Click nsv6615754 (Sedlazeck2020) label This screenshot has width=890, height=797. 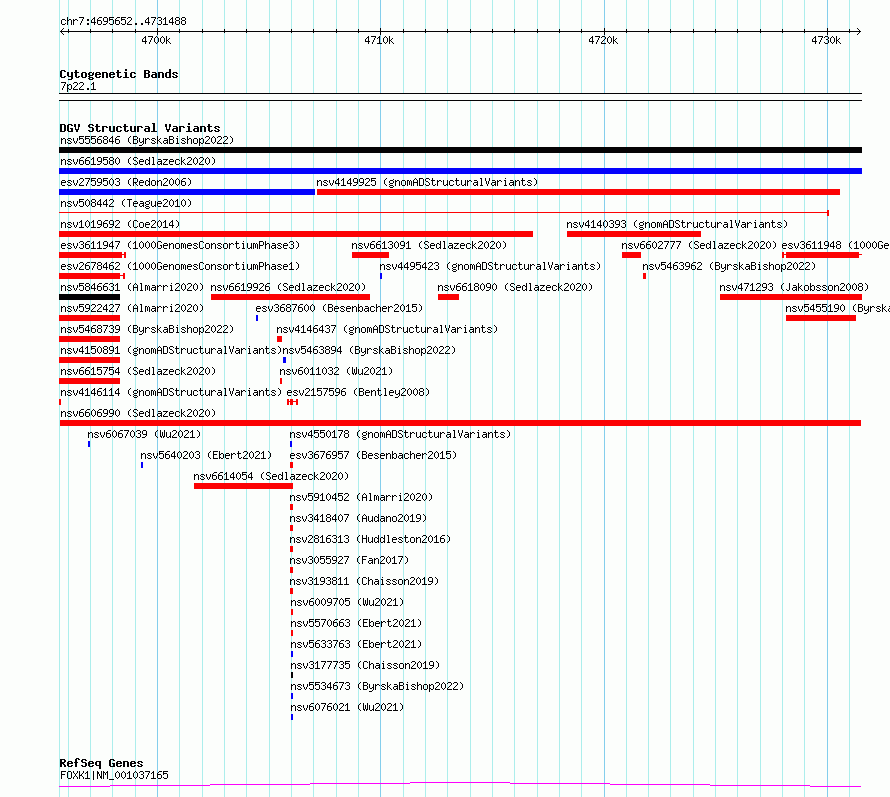click(x=138, y=371)
